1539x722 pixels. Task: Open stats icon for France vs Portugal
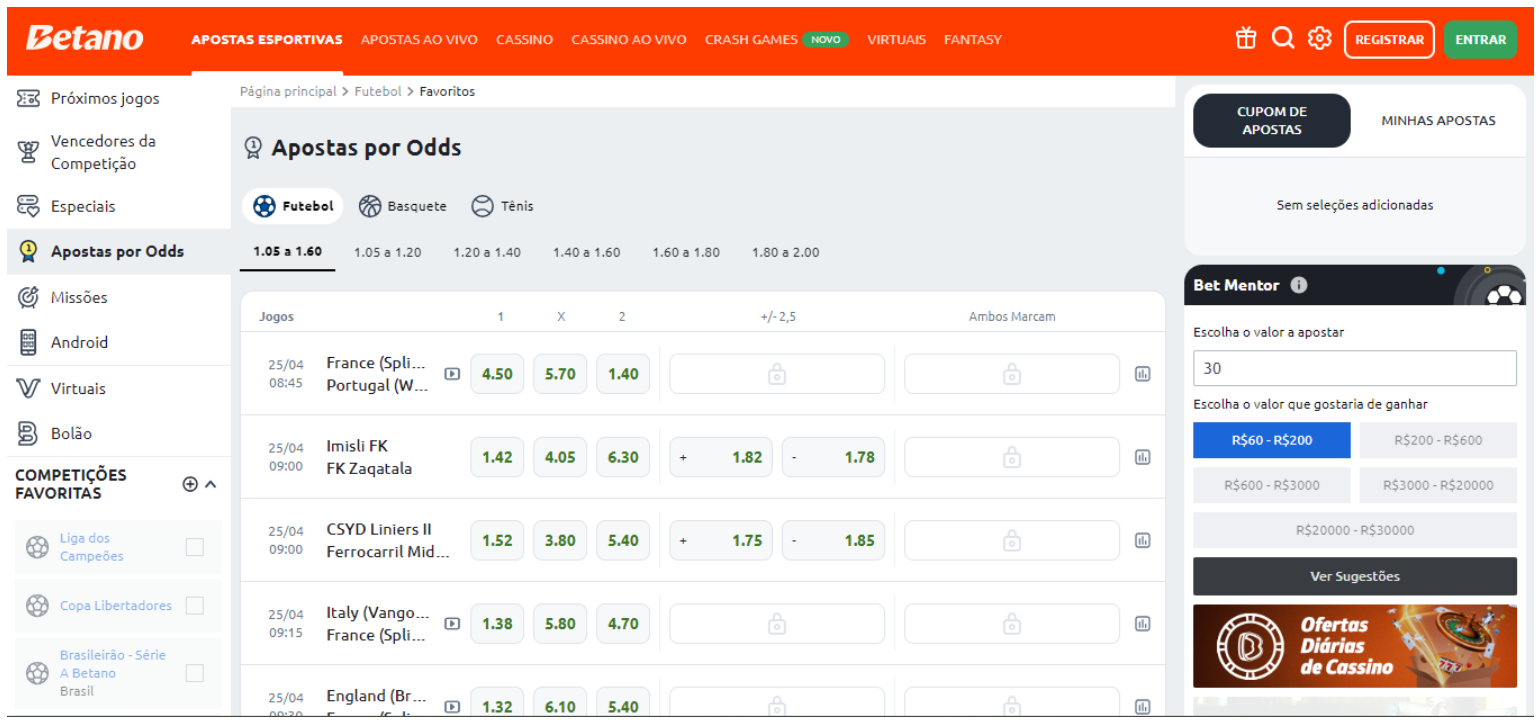click(1142, 374)
